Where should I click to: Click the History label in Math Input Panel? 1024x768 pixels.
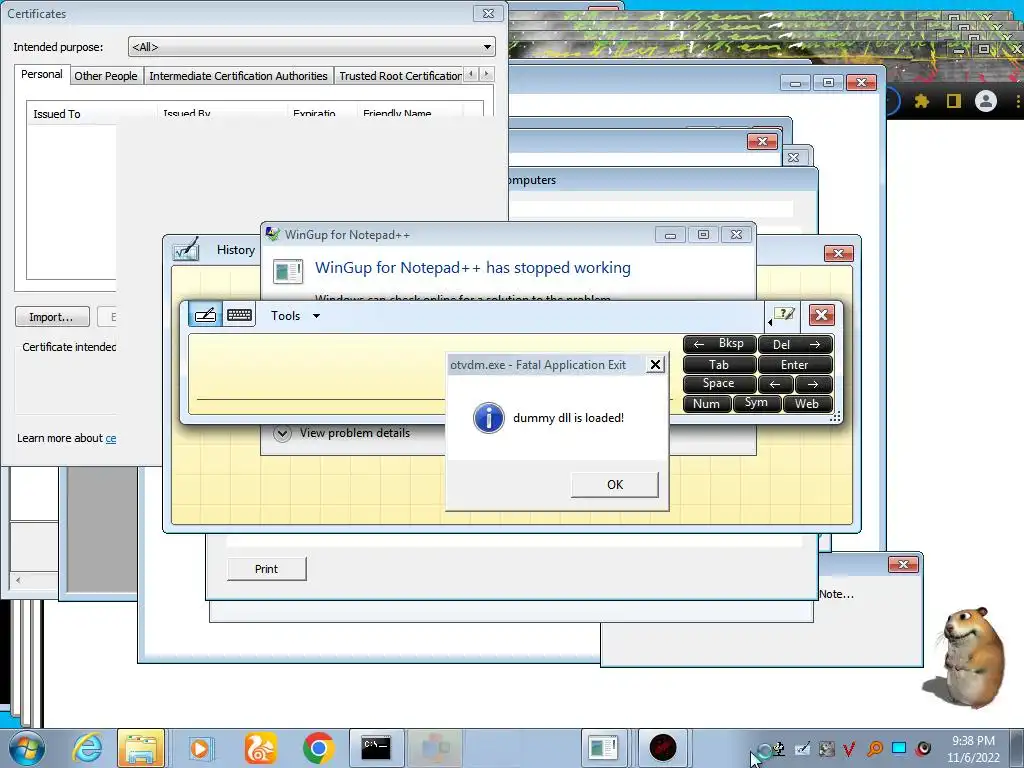[236, 249]
